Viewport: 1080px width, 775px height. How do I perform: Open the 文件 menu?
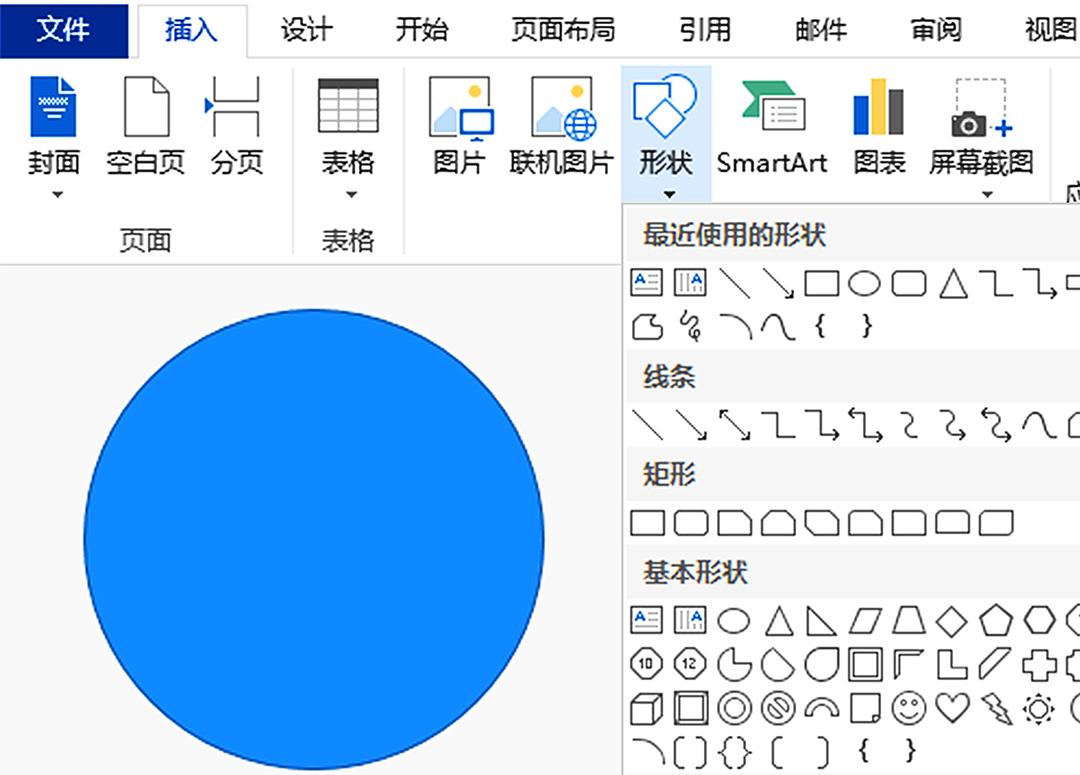(x=63, y=30)
